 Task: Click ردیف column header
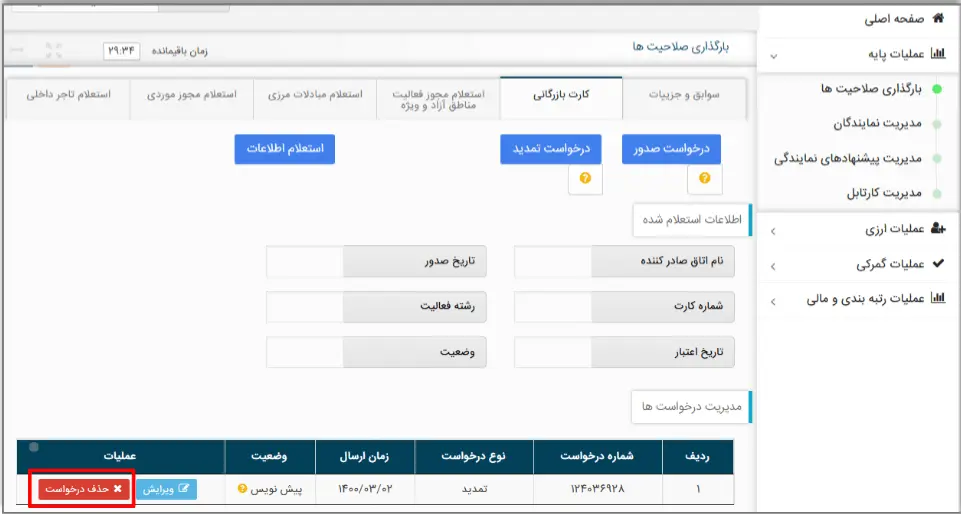[698, 457]
